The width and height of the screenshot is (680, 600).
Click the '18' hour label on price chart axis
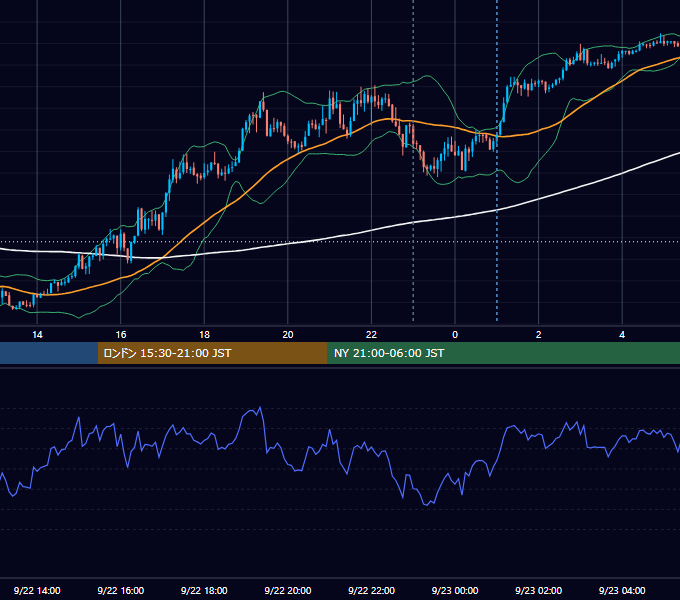pyautogui.click(x=204, y=335)
